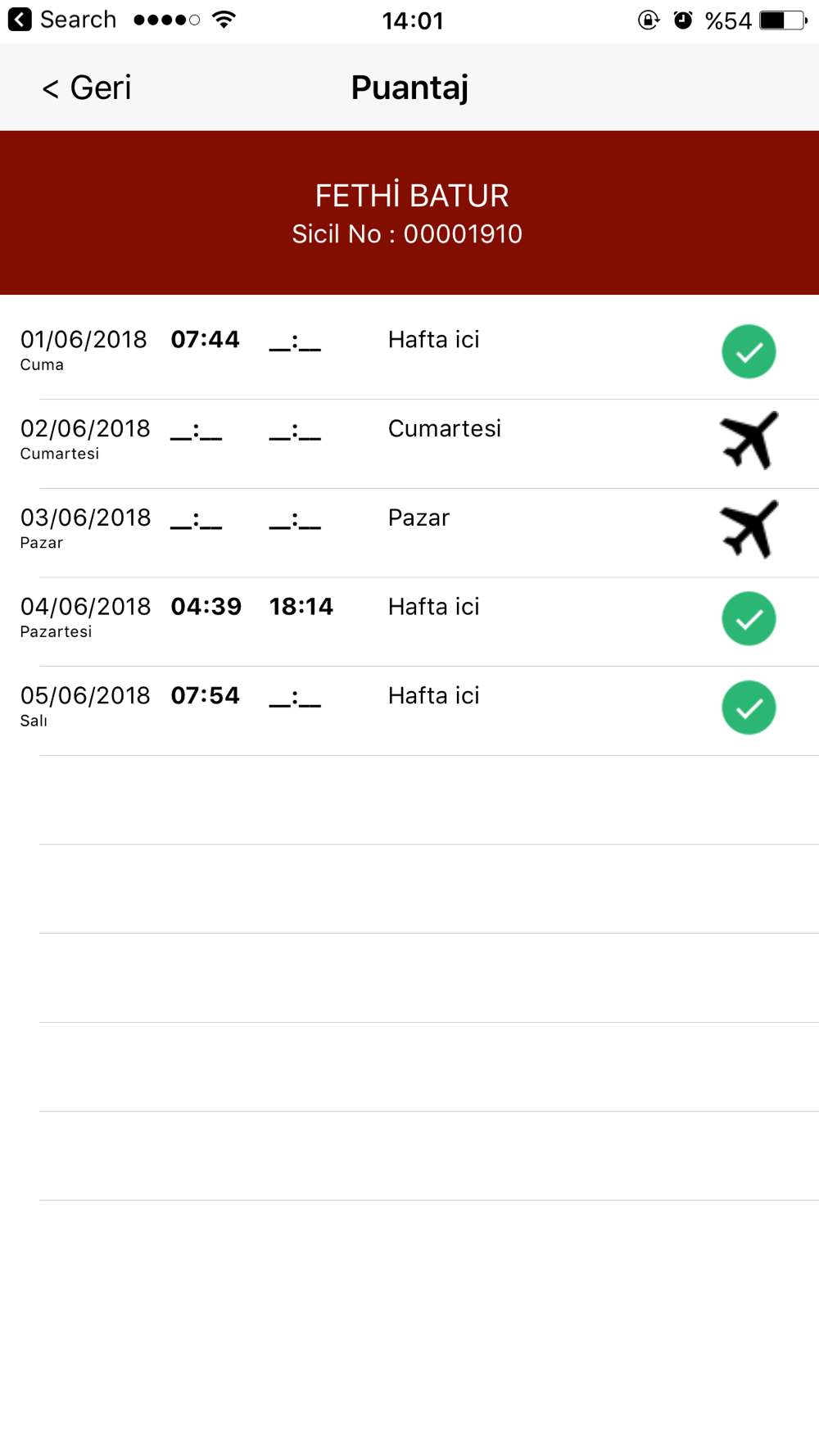Tap the green checkmark for 04/06/2018
Screen dimensions: 819x1456
tap(749, 618)
